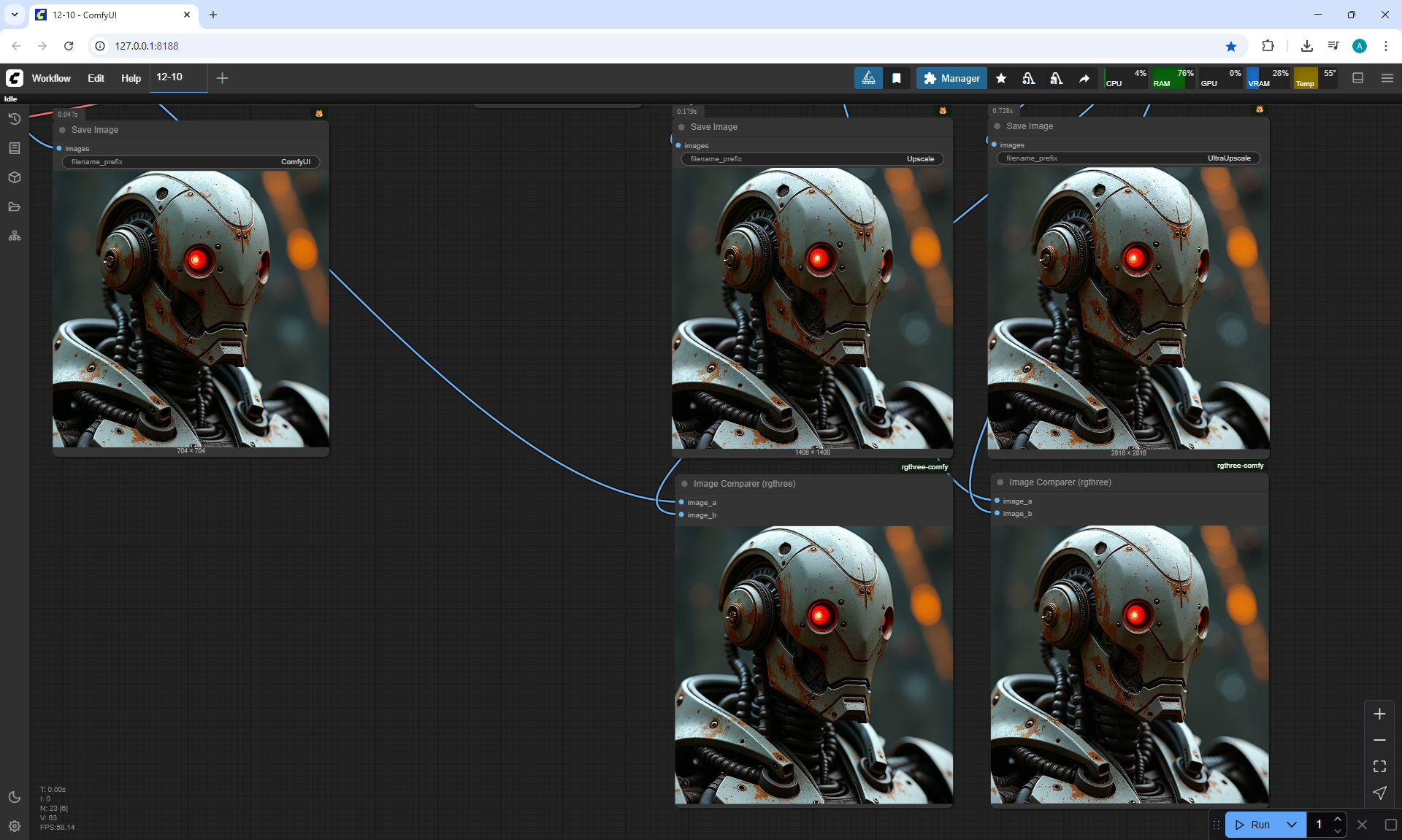The image size is (1402, 840).
Task: Collapse the UltraUpscale Save Image node dot
Action: (997, 126)
